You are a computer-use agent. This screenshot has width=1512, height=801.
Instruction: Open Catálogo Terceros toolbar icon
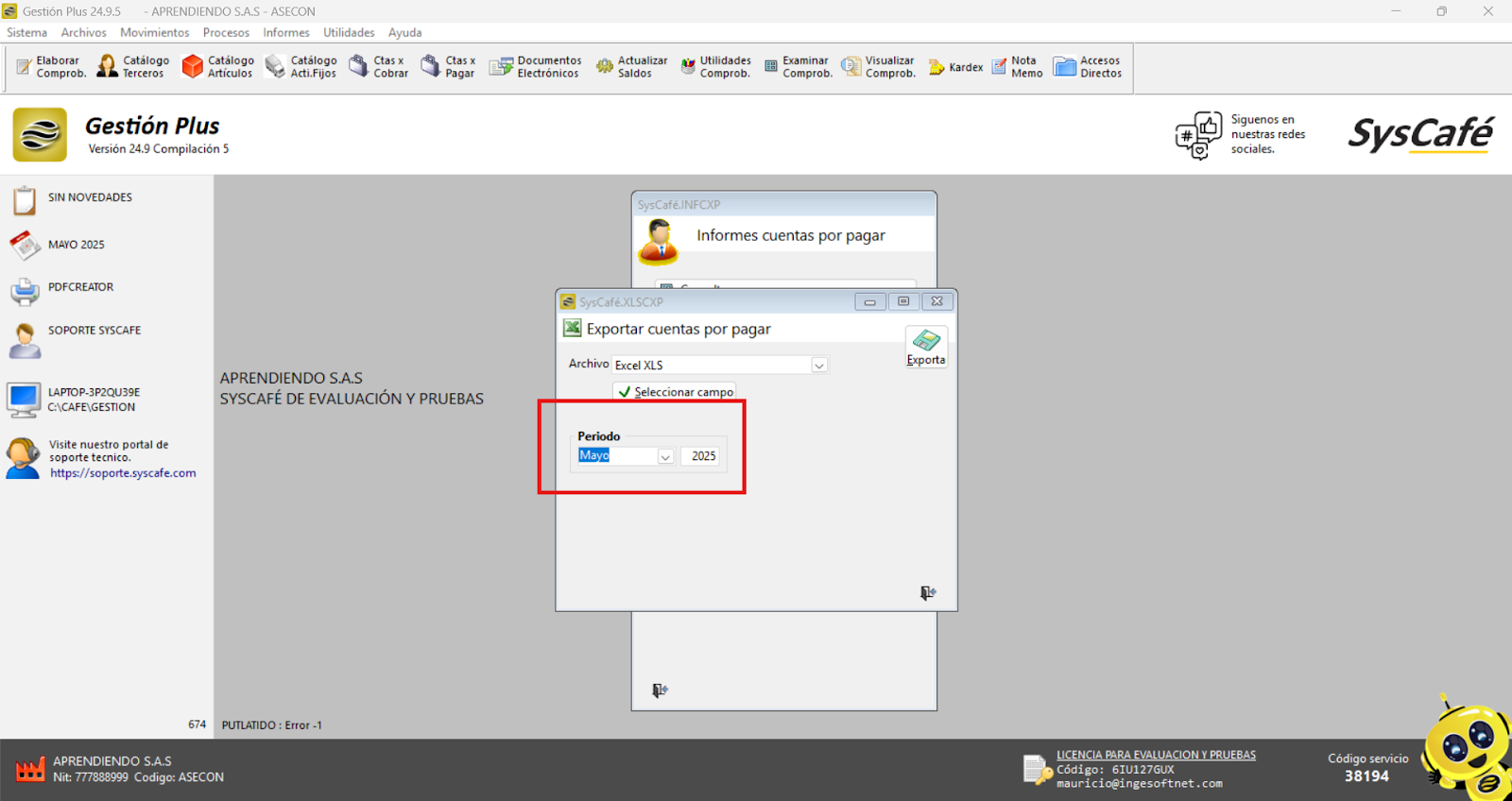click(x=133, y=67)
